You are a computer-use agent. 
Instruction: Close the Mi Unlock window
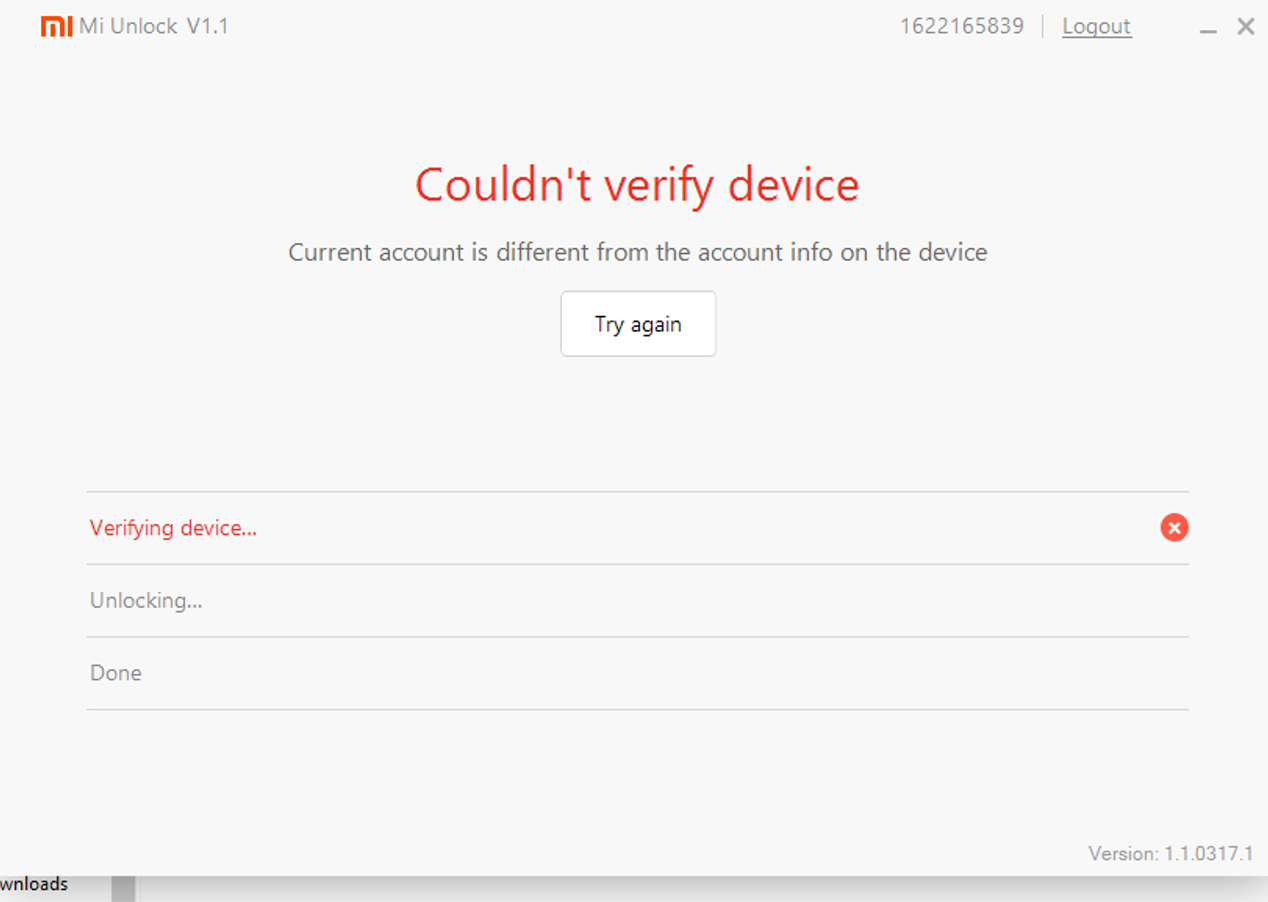point(1245,27)
